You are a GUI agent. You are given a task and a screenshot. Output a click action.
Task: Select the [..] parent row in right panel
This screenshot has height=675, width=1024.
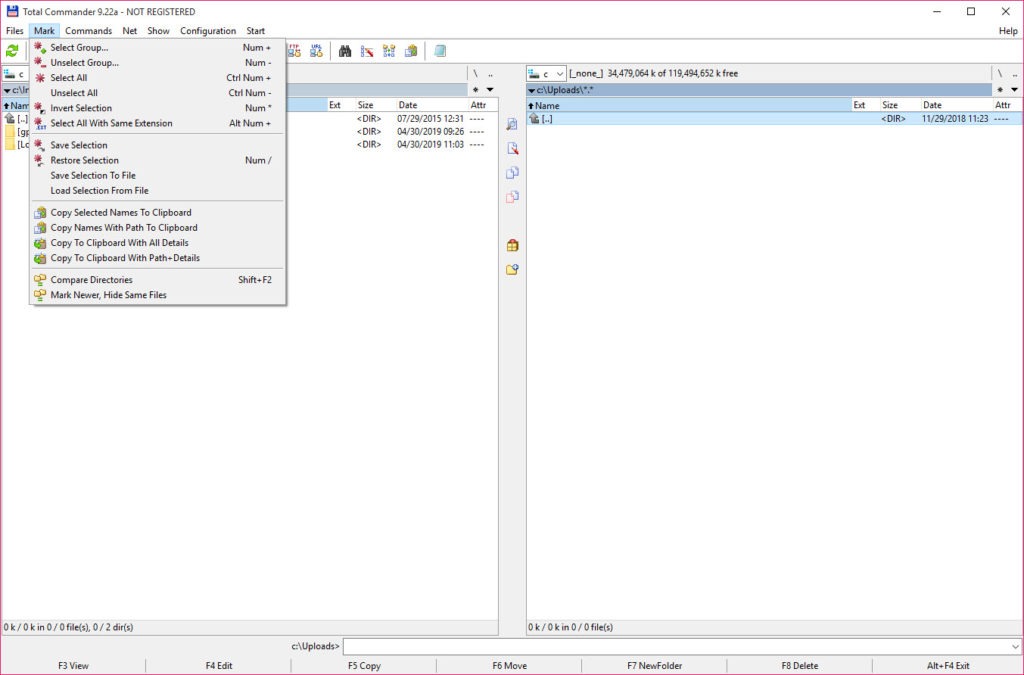coord(774,119)
